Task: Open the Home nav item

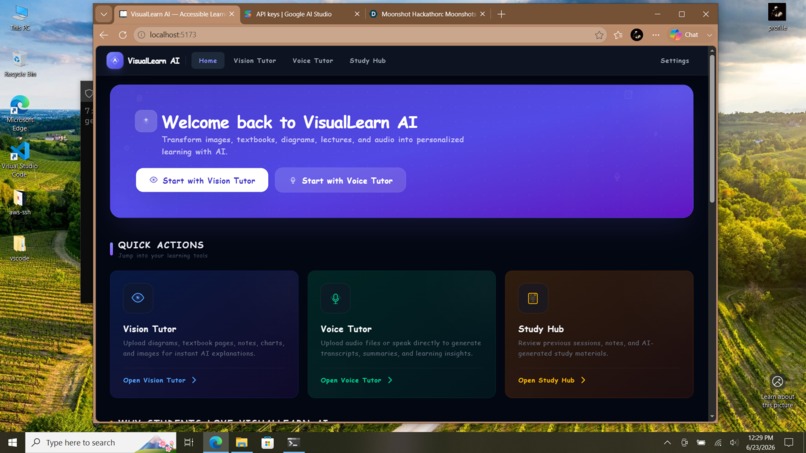Action: pos(208,61)
